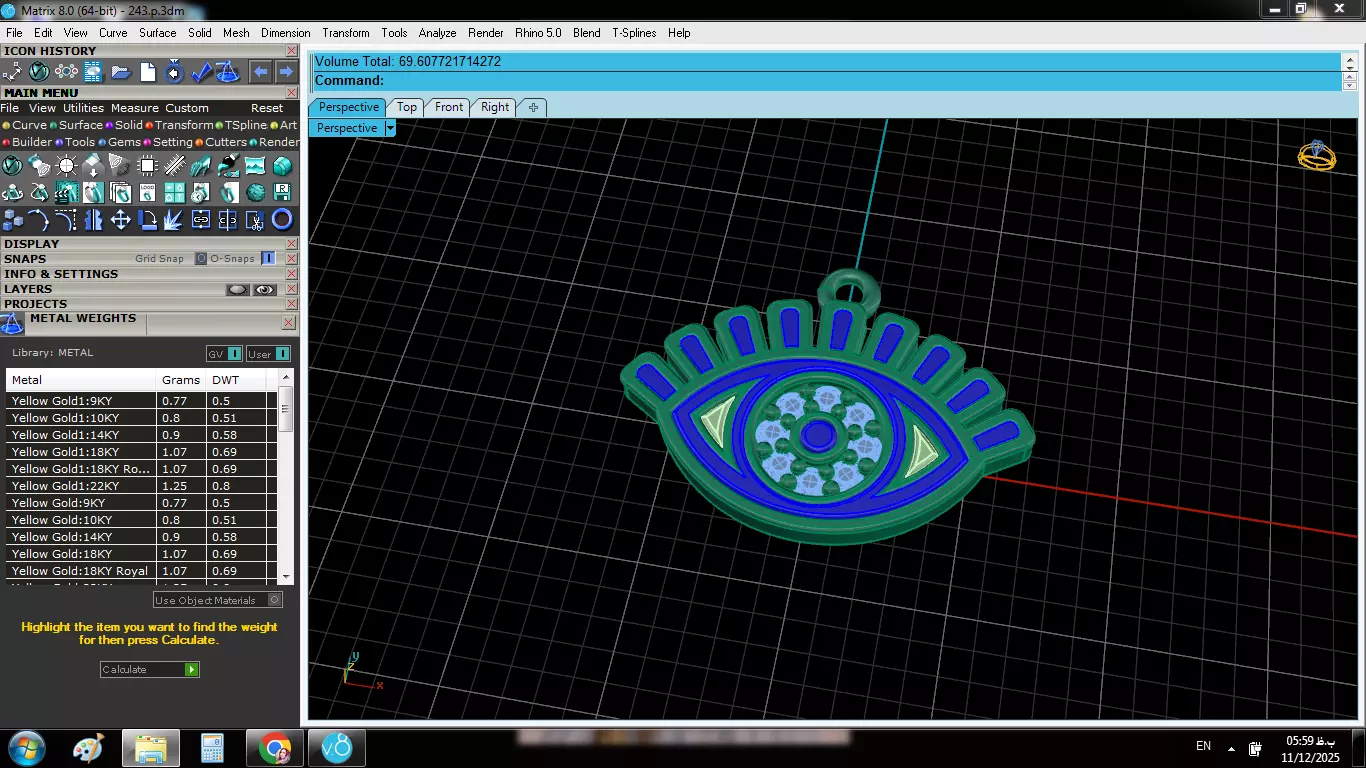Click the Calculate button
Viewport: 1366px width, 768px height.
point(150,669)
